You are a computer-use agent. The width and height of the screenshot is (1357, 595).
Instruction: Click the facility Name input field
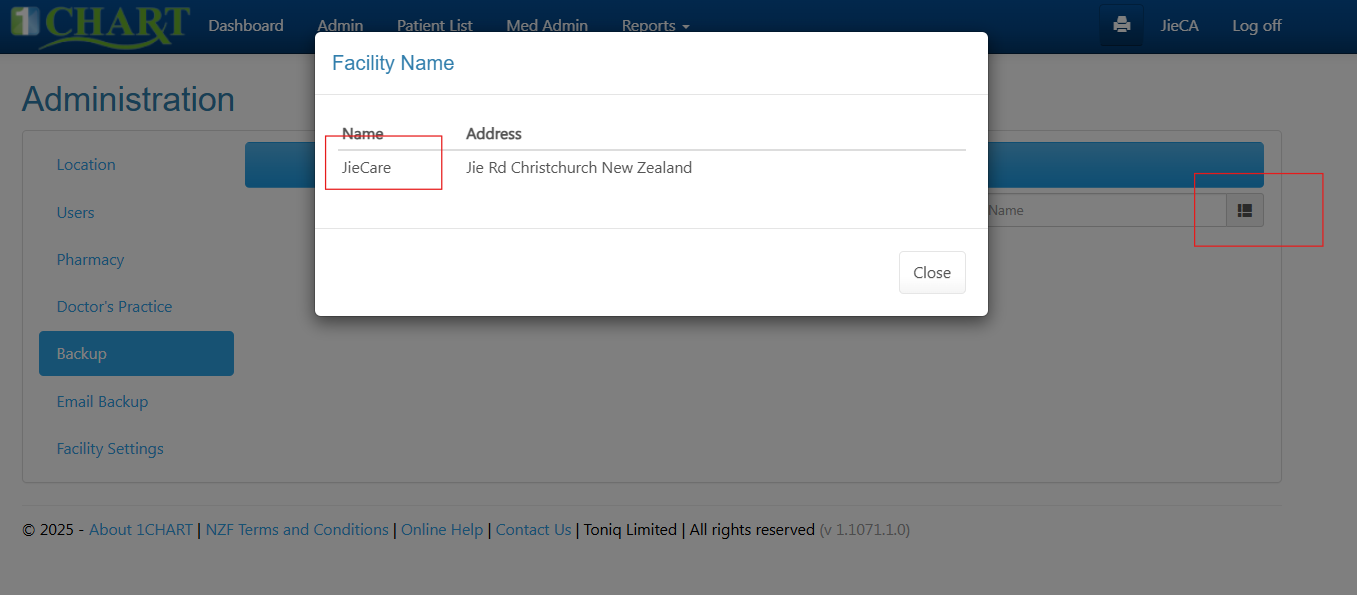(x=1107, y=210)
